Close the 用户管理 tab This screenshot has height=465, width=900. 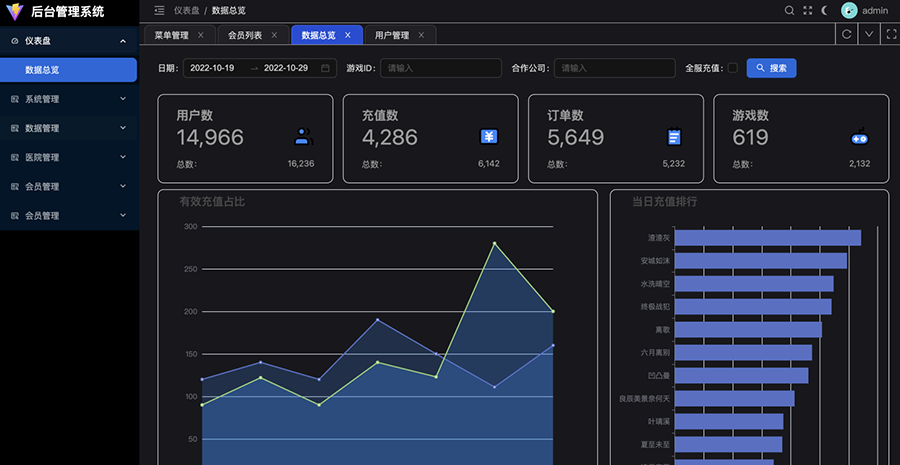pos(421,35)
